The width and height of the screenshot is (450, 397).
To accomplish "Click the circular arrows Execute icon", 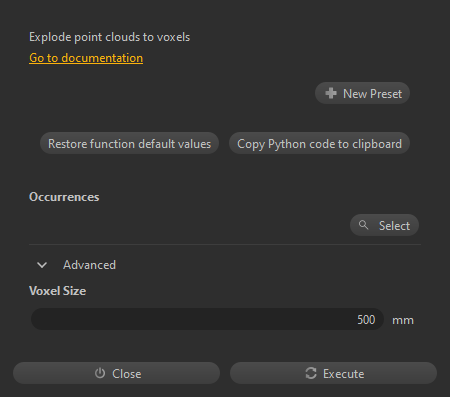I will [311, 373].
